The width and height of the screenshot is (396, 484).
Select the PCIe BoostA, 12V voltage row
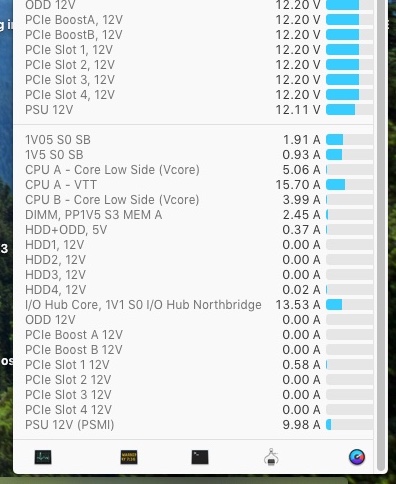[x=199, y=20]
